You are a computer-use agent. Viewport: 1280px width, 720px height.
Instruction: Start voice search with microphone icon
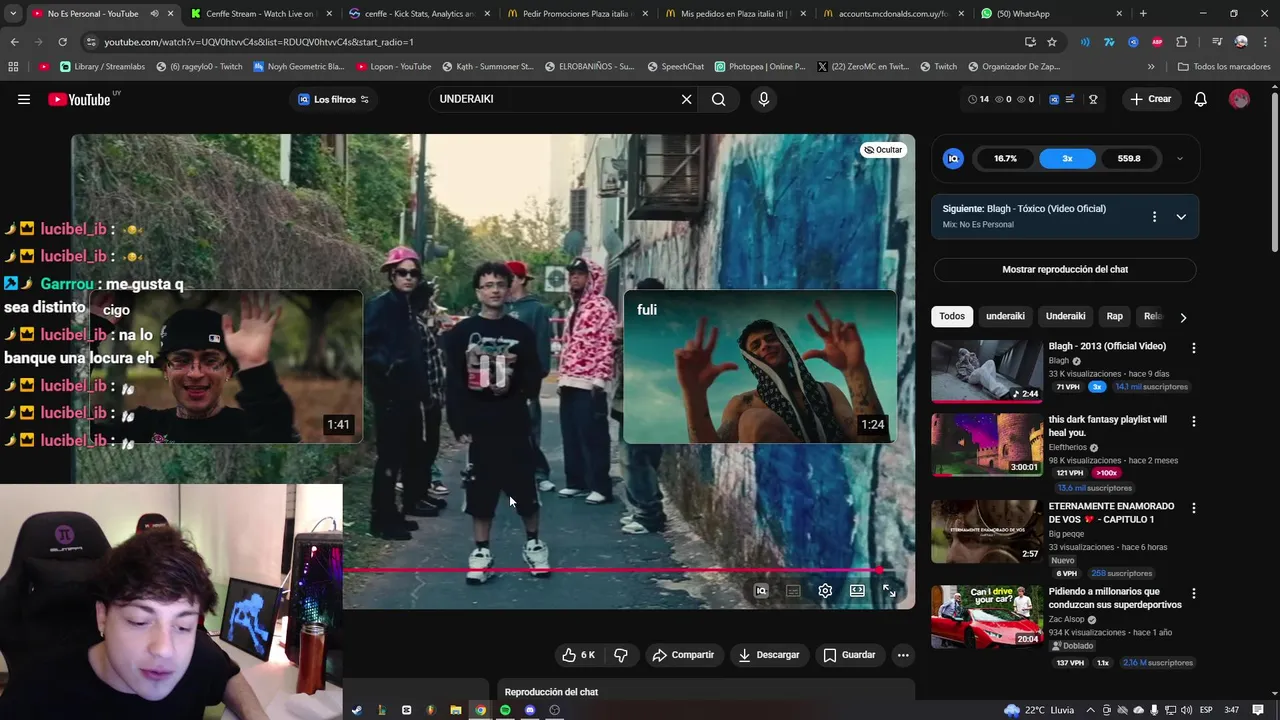coord(764,99)
